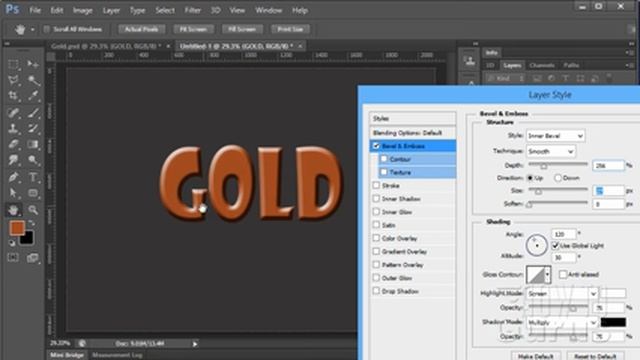Select the Down direction radio button
The image size is (640, 360).
(x=558, y=178)
